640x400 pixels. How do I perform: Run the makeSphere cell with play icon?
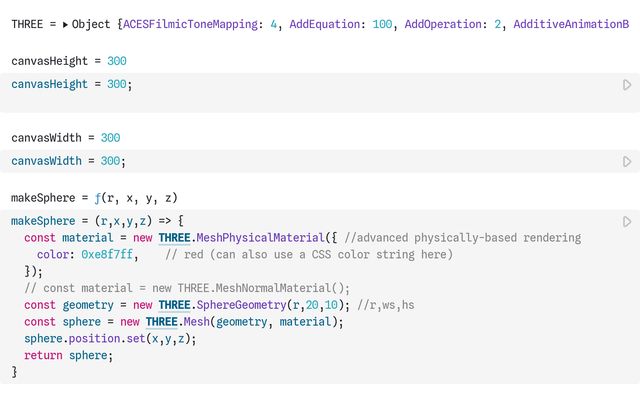[627, 221]
